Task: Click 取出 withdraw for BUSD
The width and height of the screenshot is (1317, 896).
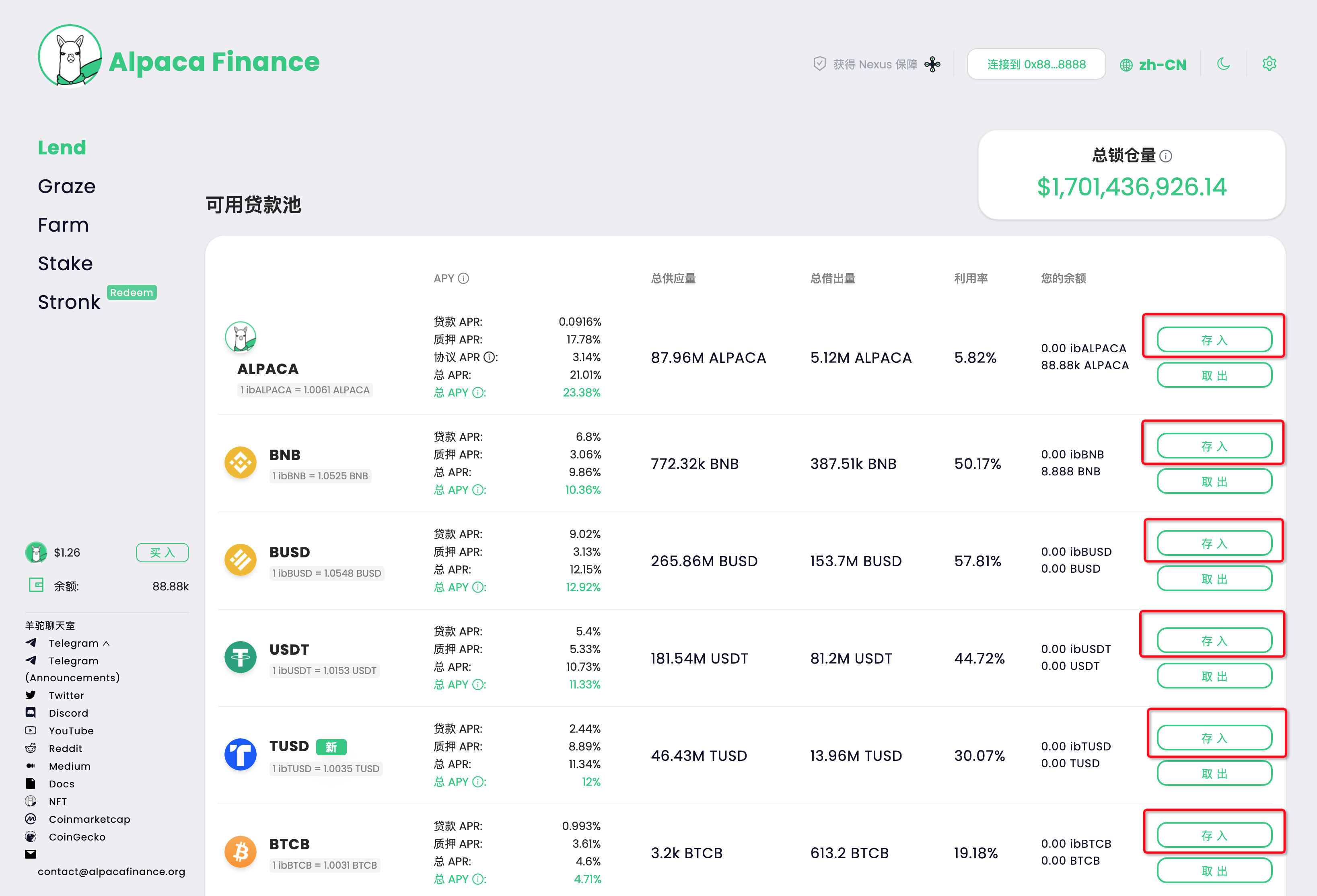Action: [x=1214, y=578]
